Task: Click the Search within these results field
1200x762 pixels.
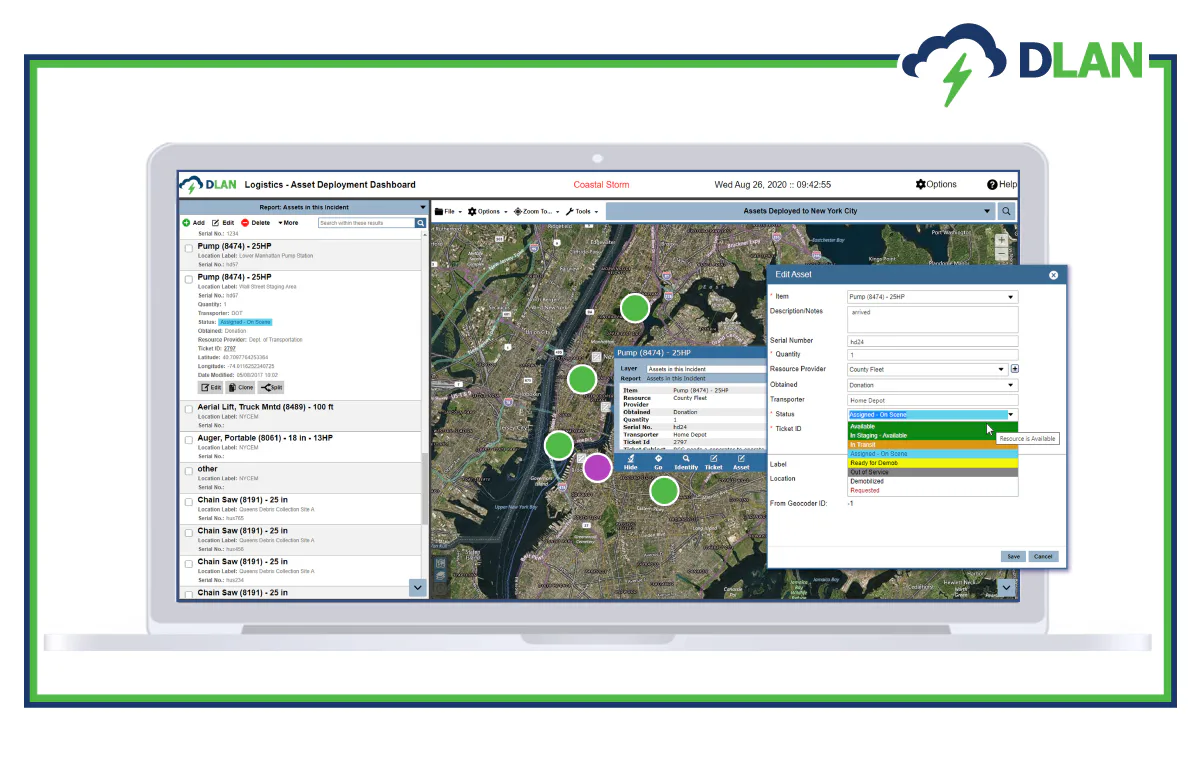Action: [366, 223]
